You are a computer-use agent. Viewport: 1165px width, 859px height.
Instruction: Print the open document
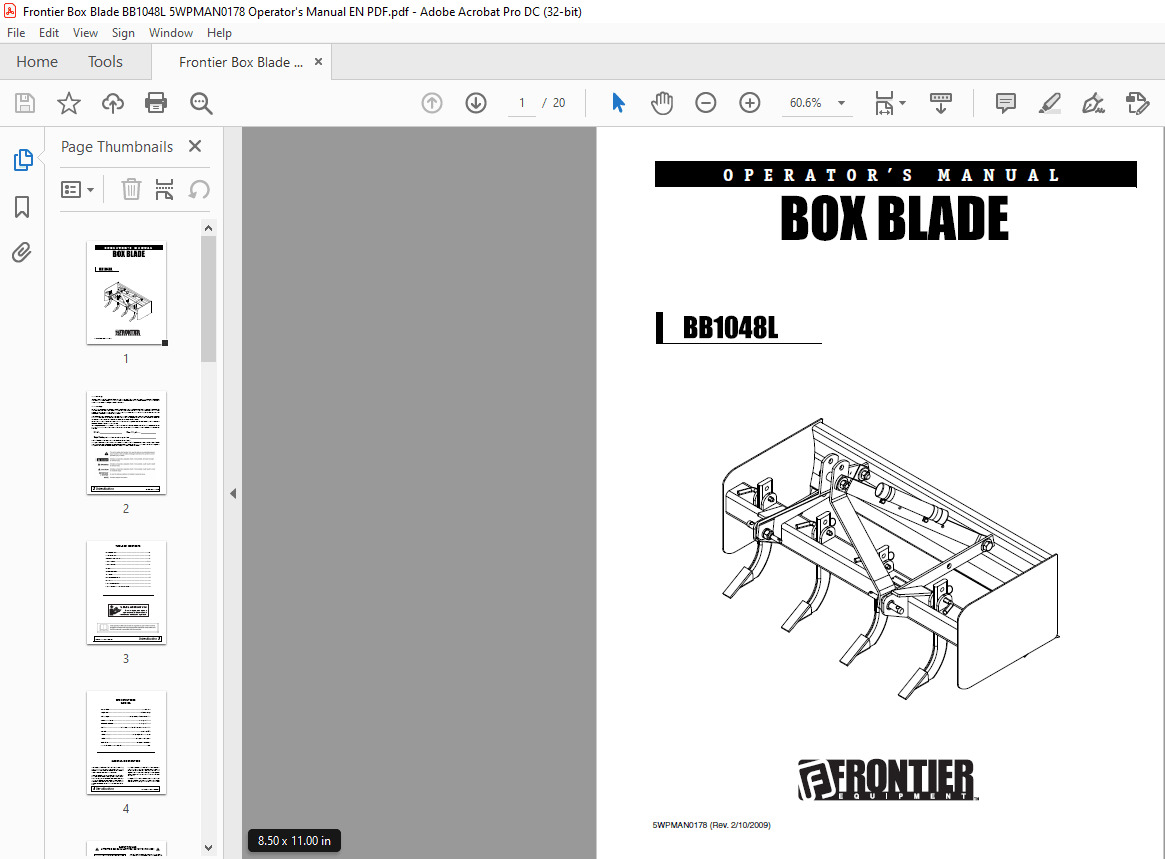[156, 102]
